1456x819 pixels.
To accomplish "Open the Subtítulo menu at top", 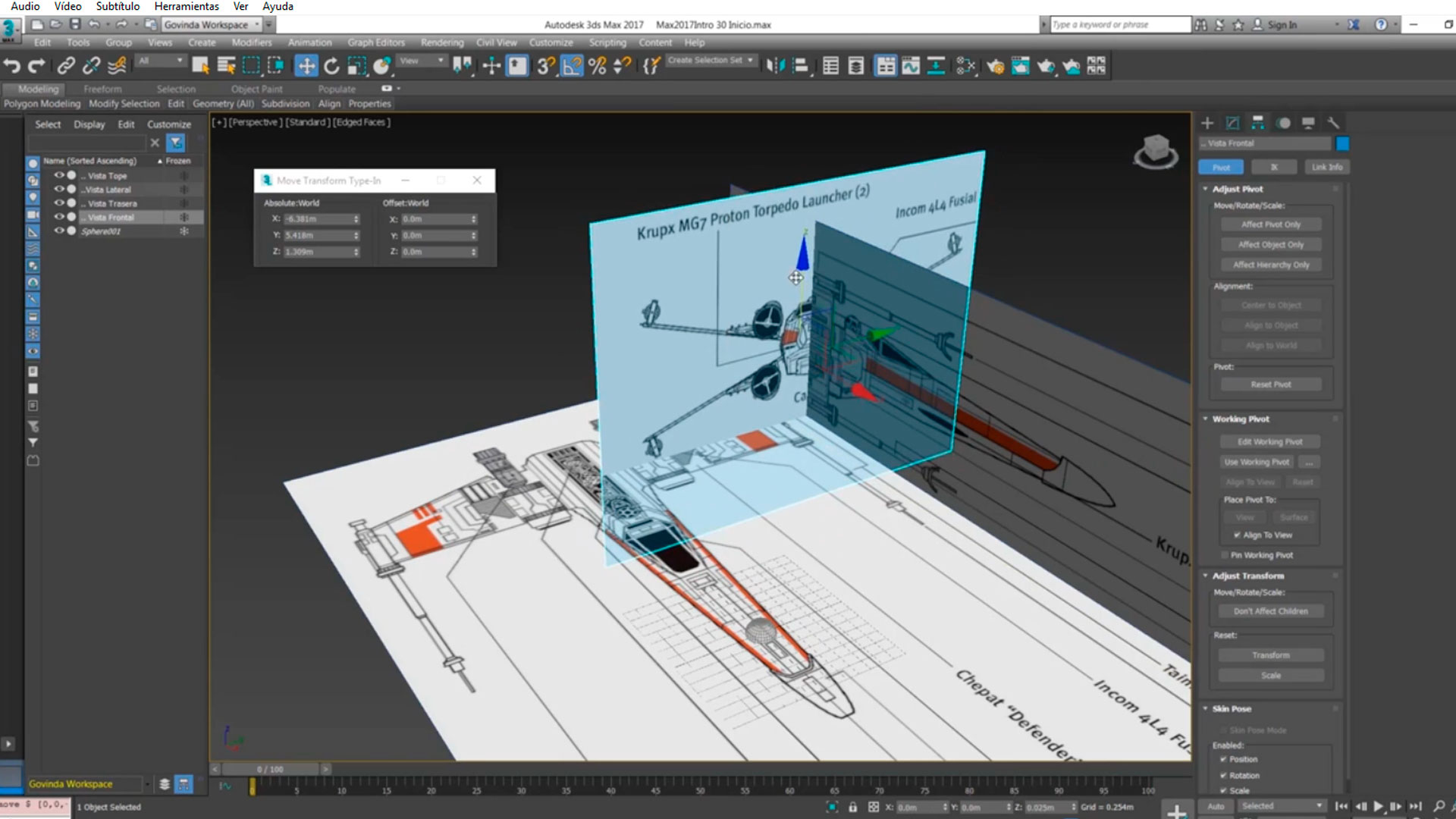I will pos(118,6).
